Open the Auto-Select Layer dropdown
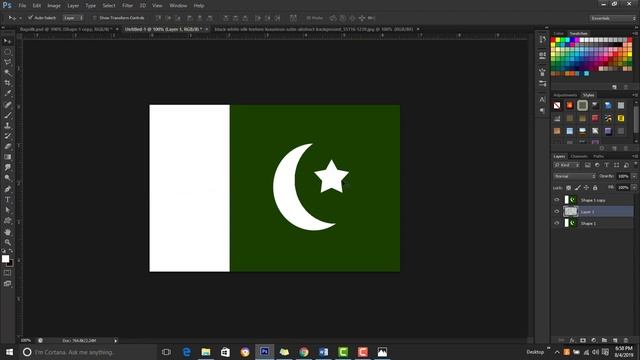 pyautogui.click(x=73, y=18)
